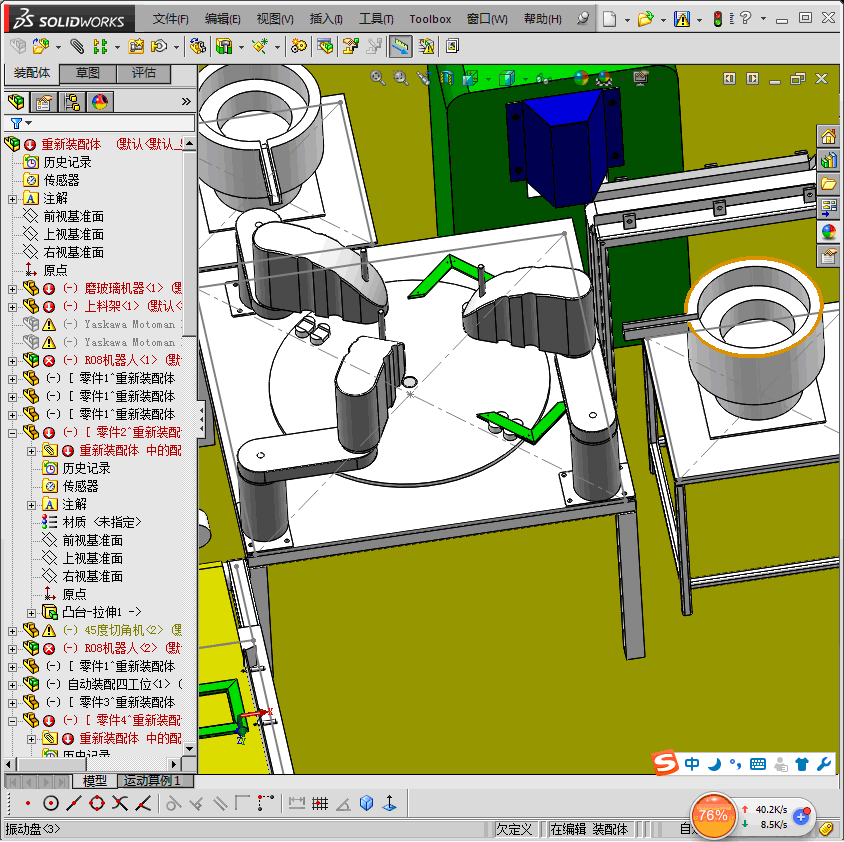The height and width of the screenshot is (842, 844).
Task: Click the Mate paperclip toolbar icon
Action: pyautogui.click(x=78, y=46)
